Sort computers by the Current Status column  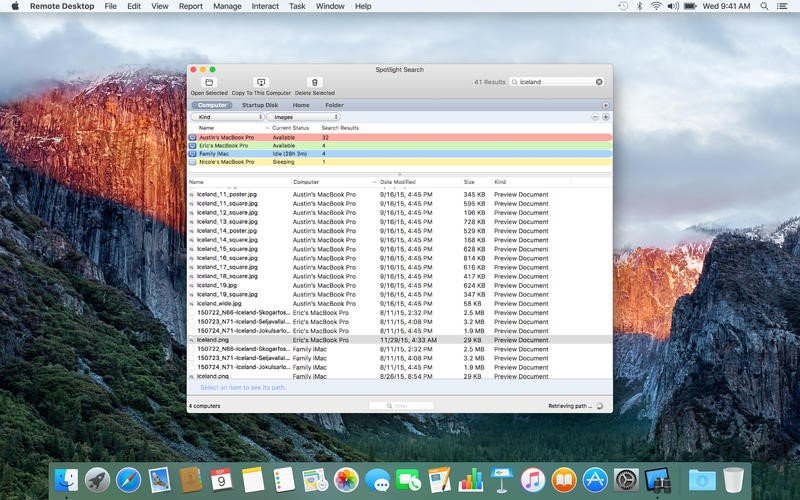pyautogui.click(x=290, y=128)
